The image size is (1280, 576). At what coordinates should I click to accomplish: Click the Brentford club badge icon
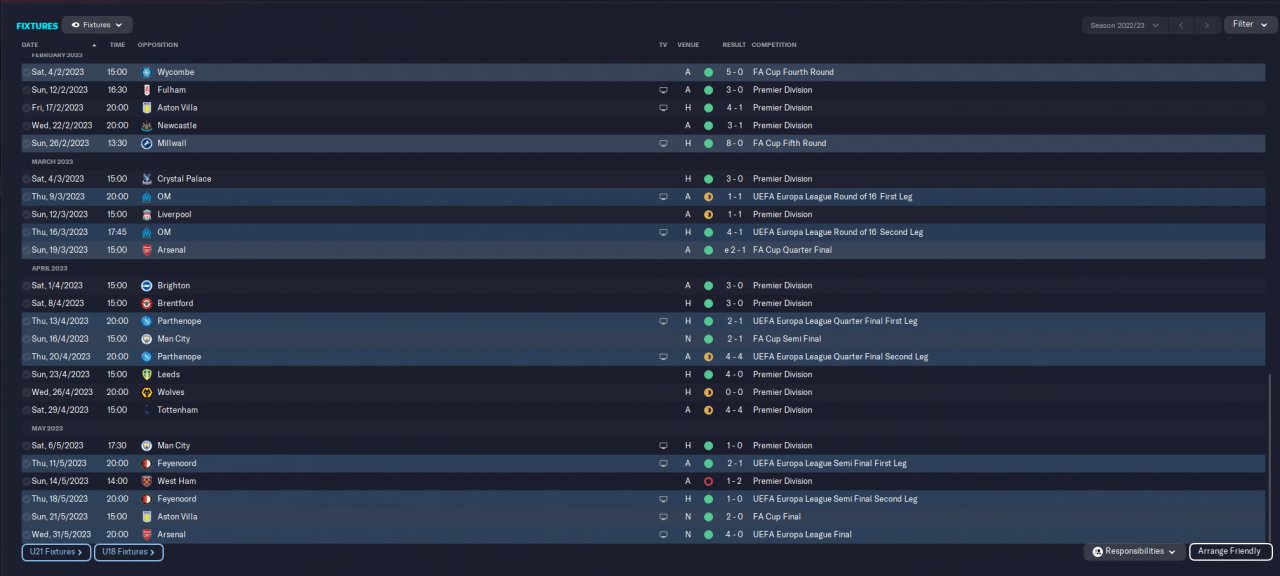tap(147, 304)
